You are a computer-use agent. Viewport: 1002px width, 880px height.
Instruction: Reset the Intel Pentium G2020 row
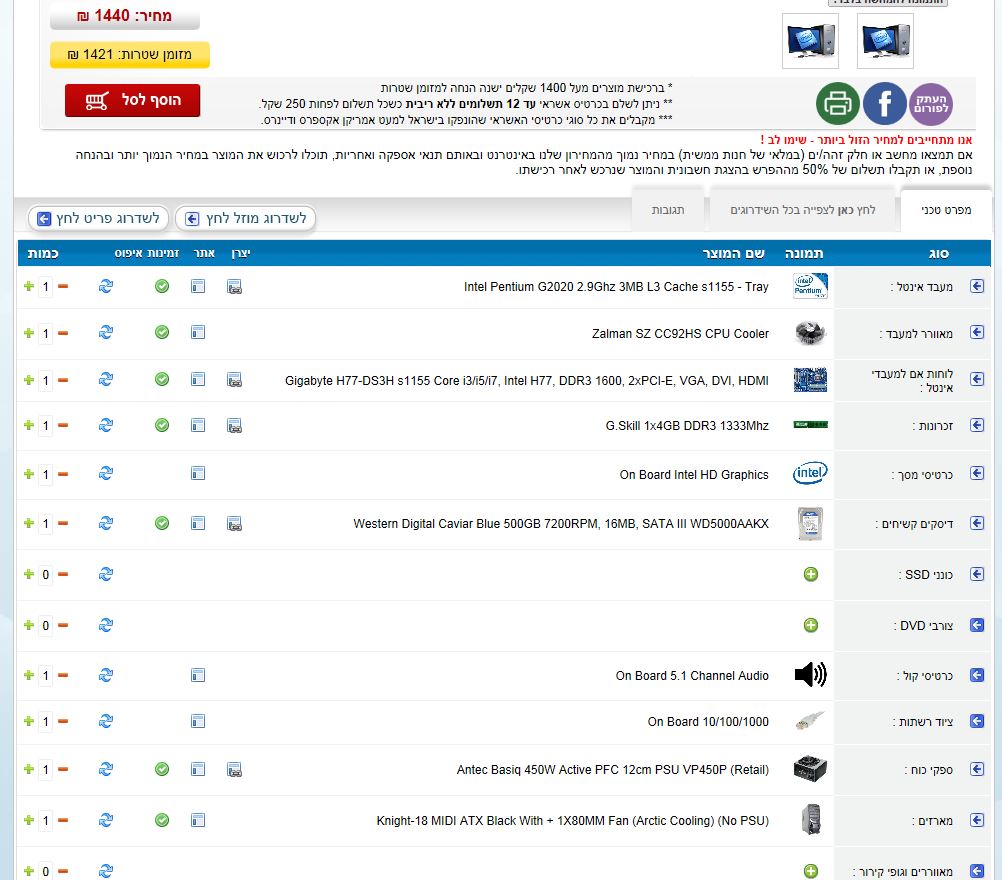[106, 287]
